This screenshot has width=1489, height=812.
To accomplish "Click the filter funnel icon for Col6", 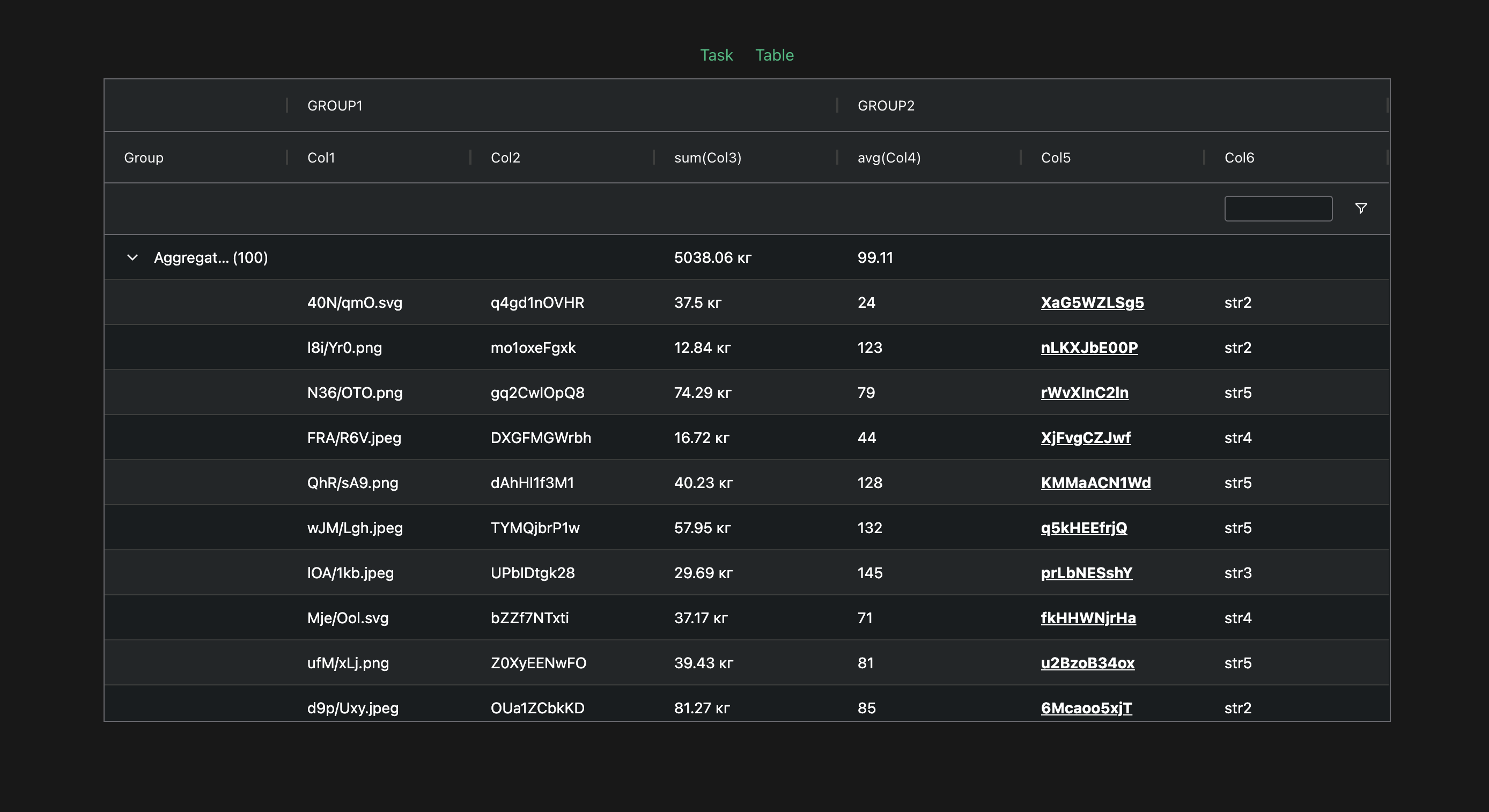I will tap(1361, 208).
